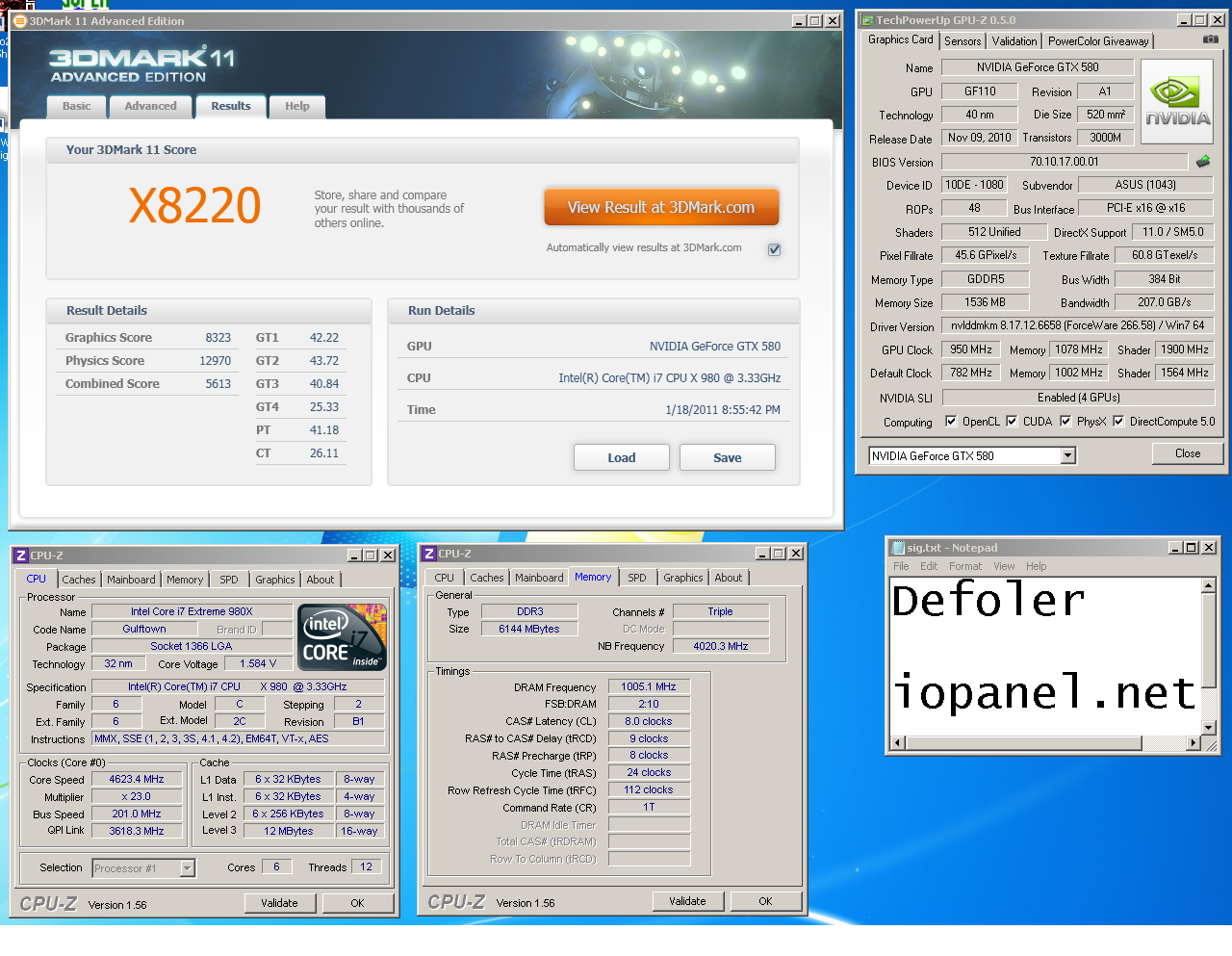Viewport: 1232px width, 956px height.
Task: Open the Edit menu in Notepad
Action: click(929, 566)
